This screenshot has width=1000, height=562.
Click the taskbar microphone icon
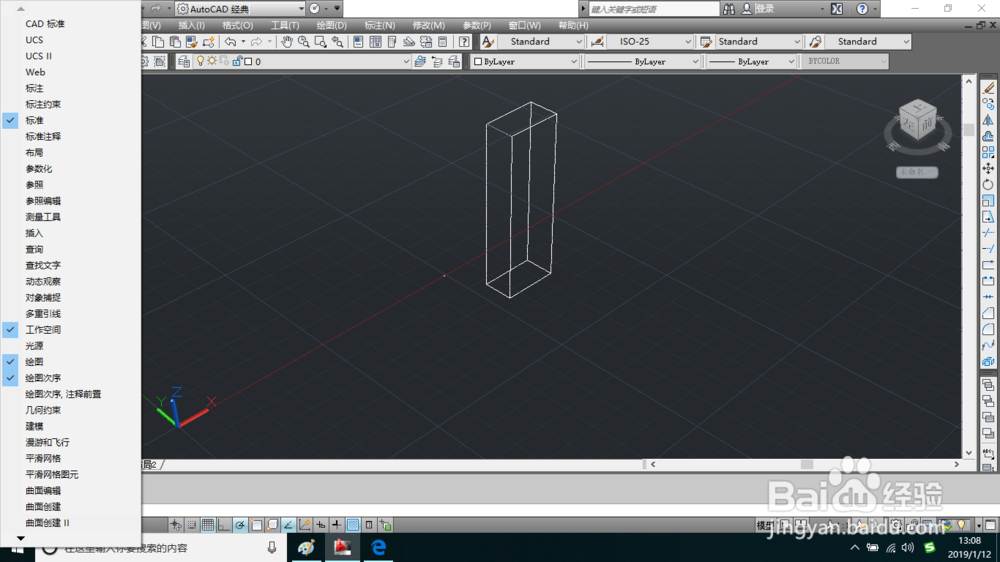(272, 547)
